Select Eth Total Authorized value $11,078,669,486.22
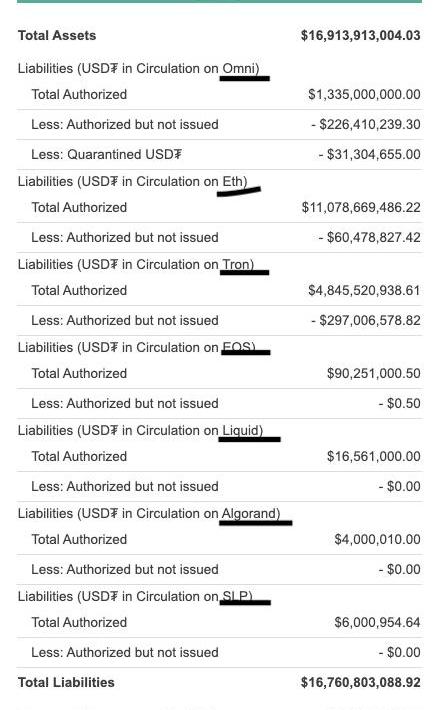The height and width of the screenshot is (710, 442). pos(361,207)
